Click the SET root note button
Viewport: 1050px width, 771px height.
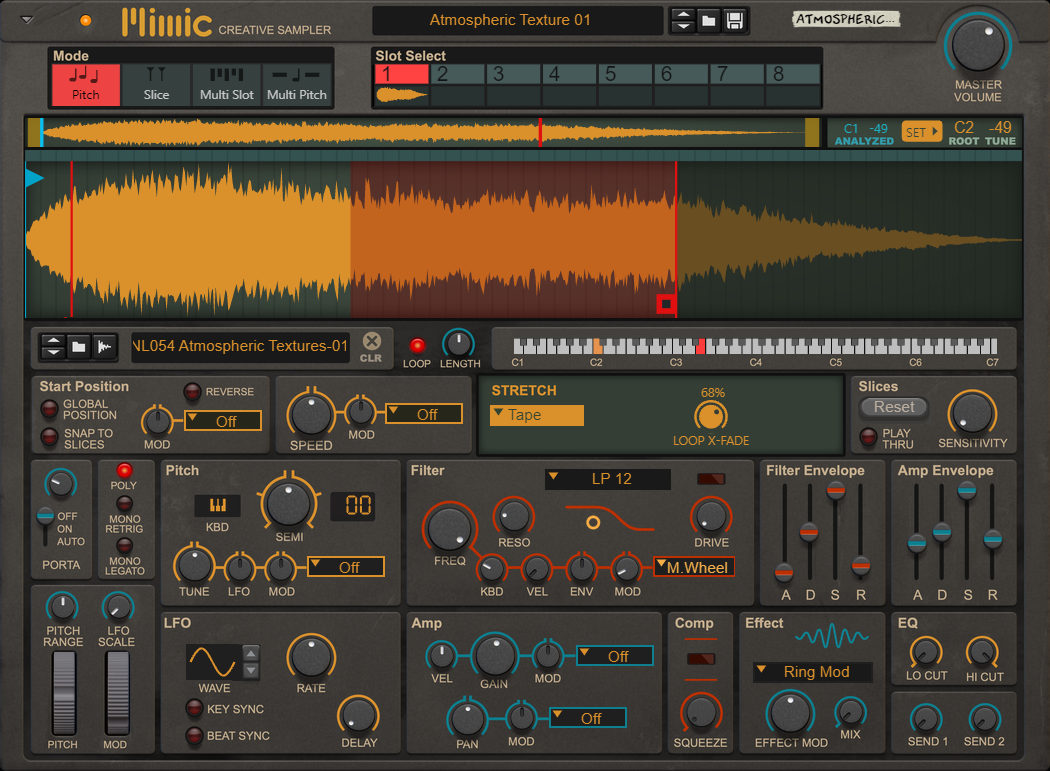[921, 130]
